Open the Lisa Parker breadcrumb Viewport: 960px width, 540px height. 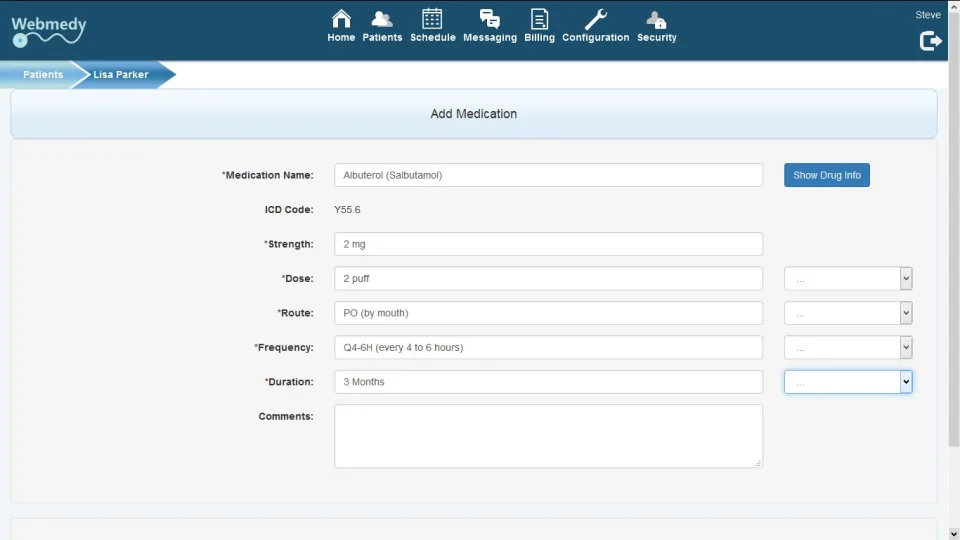point(121,75)
